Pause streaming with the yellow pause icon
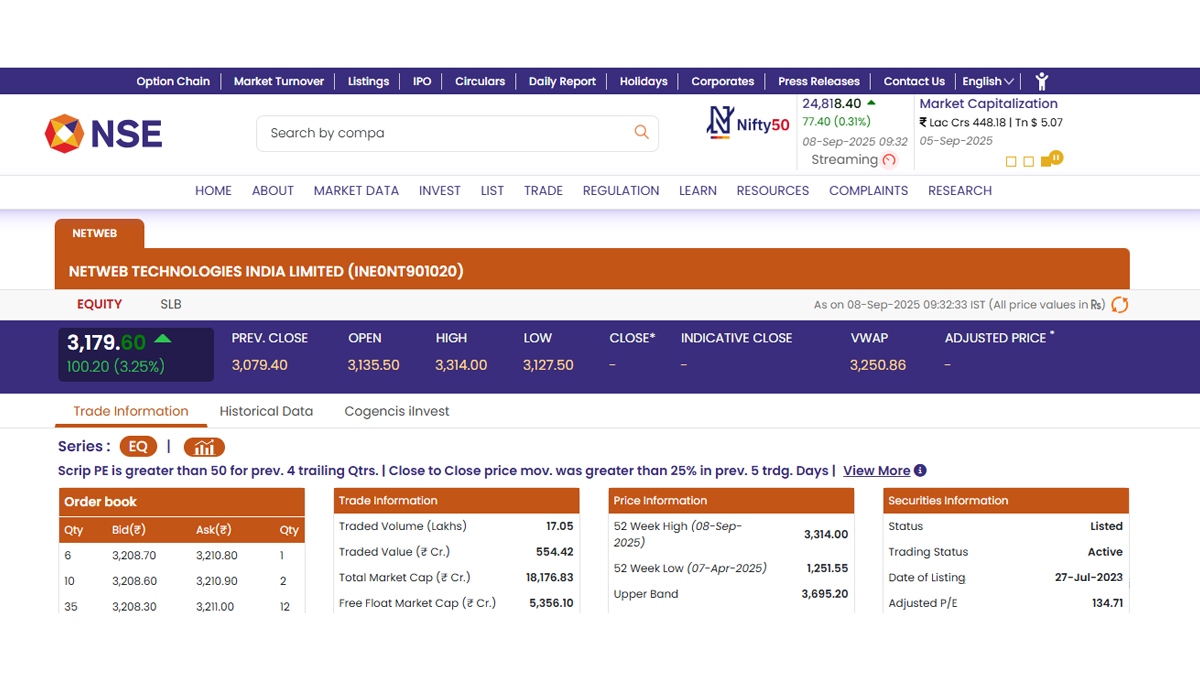The height and width of the screenshot is (675, 1200). tap(1055, 157)
